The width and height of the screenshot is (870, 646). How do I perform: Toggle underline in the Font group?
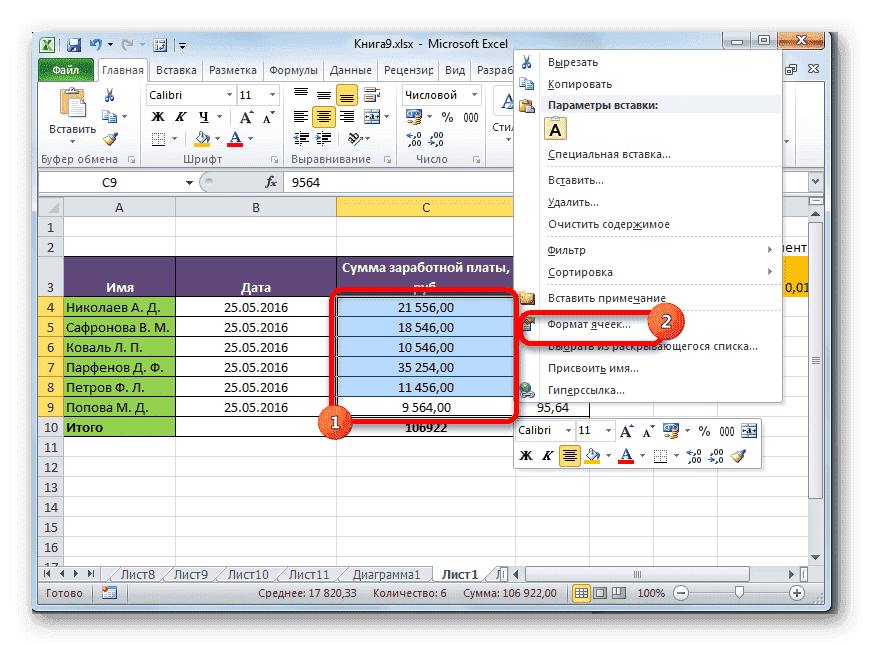click(x=204, y=116)
